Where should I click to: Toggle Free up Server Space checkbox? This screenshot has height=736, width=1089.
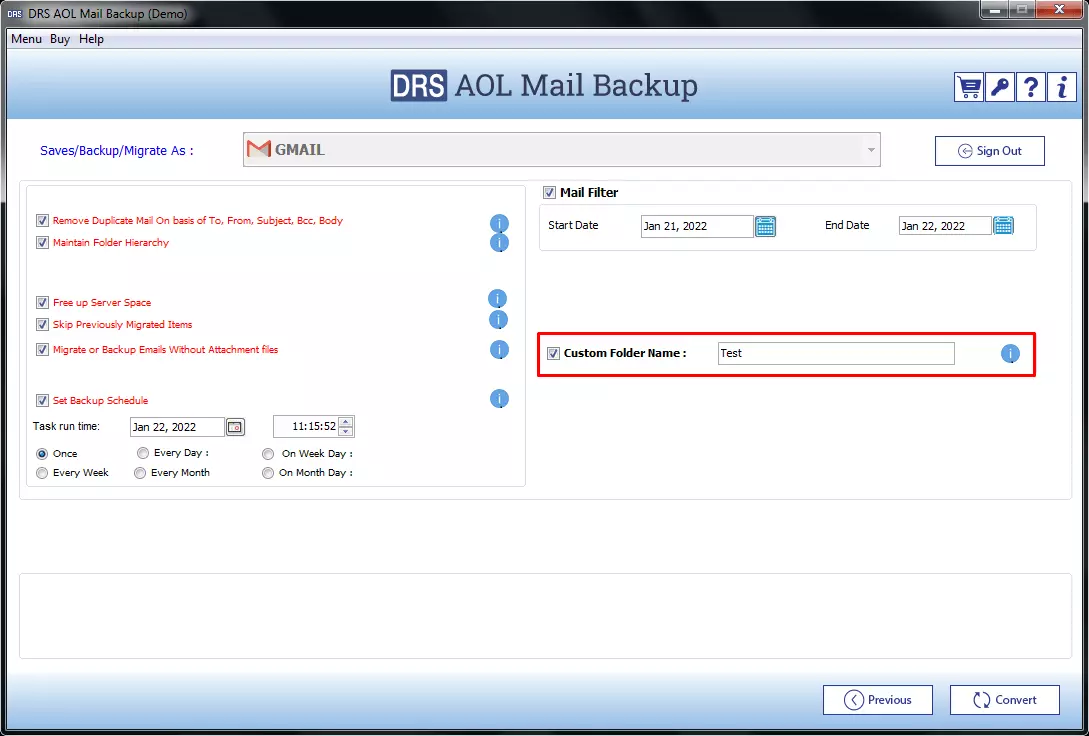(42, 303)
